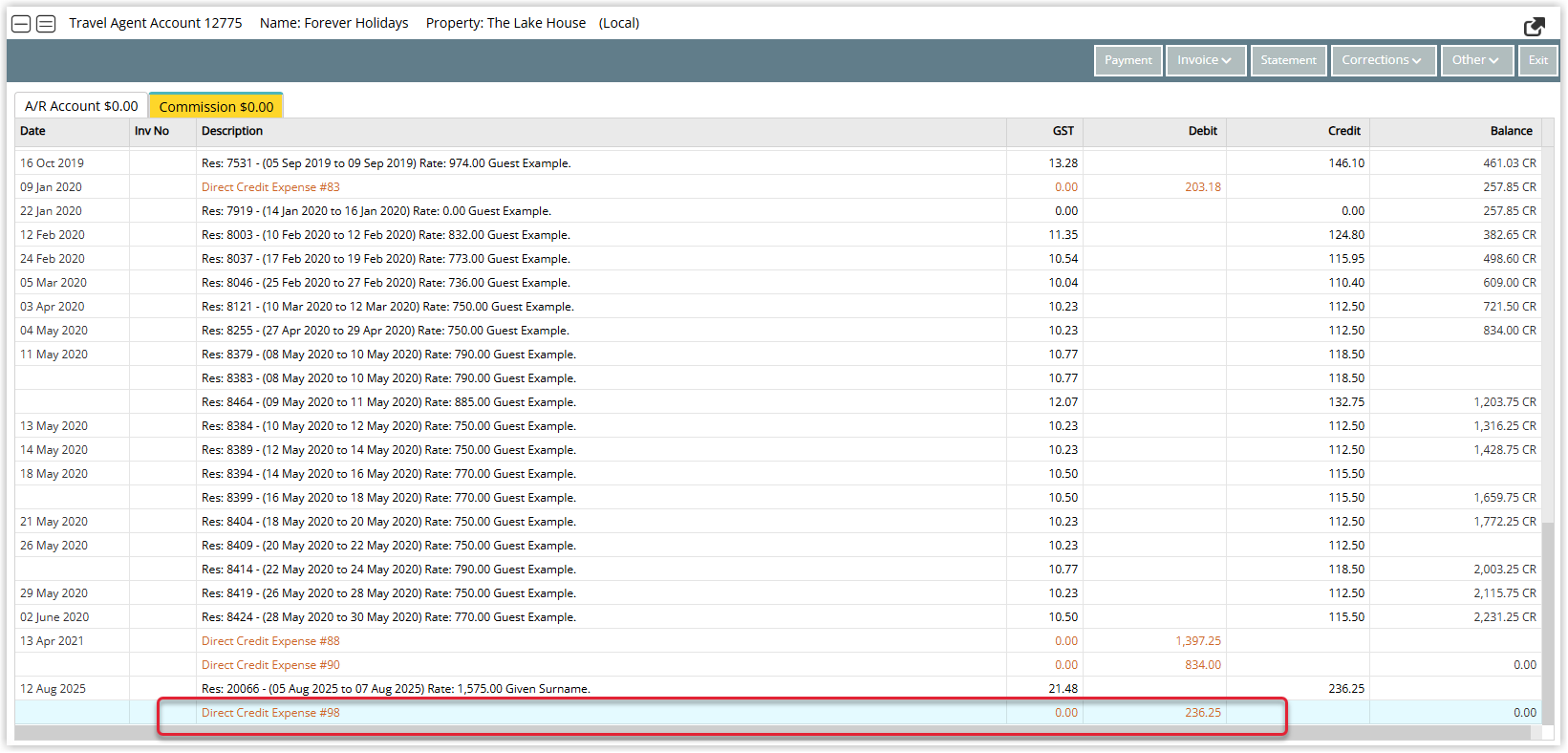The height and width of the screenshot is (753, 1568).
Task: Click the Statement button
Action: coord(1288,60)
